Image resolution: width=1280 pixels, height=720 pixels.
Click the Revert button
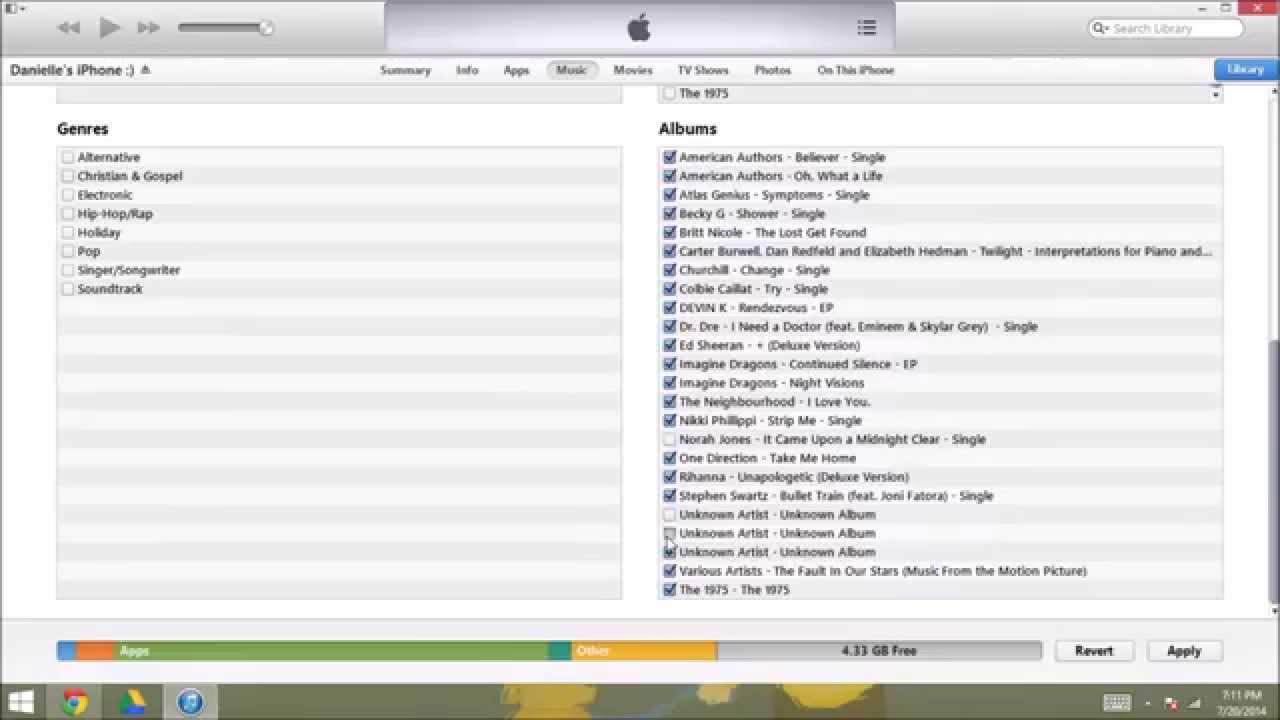[1094, 650]
